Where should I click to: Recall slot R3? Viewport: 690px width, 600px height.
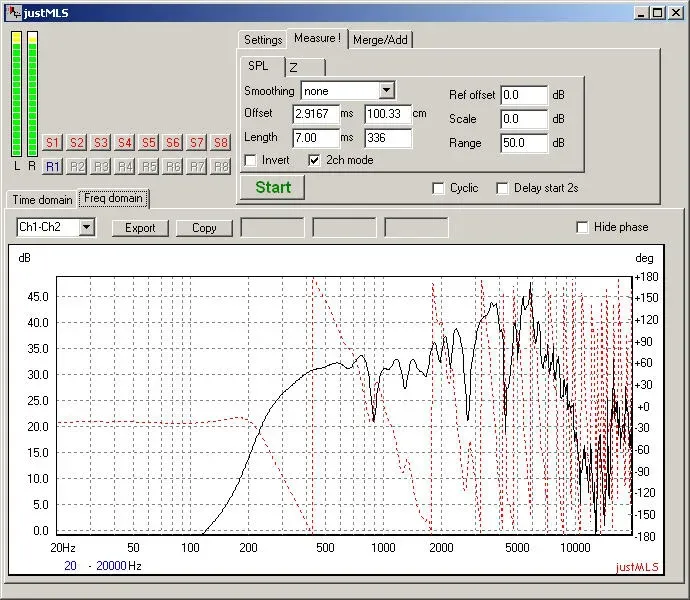tap(101, 167)
